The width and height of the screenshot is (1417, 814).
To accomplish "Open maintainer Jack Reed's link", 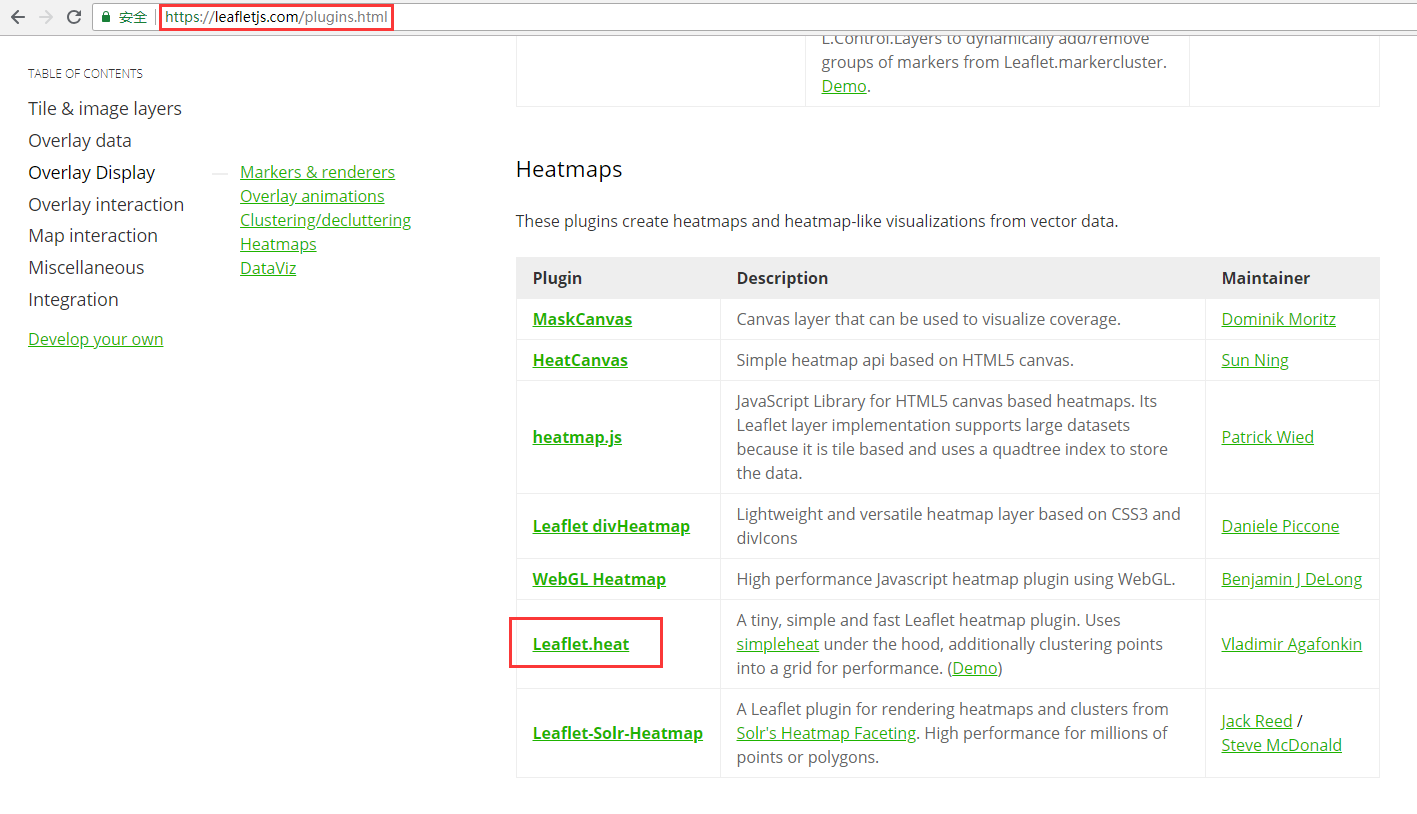I will pos(1257,721).
